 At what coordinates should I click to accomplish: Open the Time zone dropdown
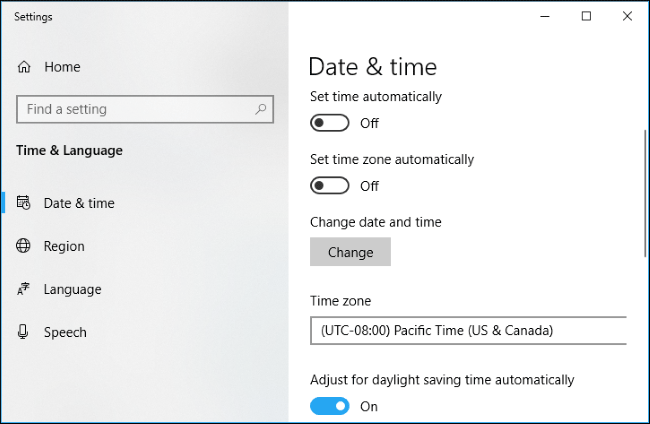pyautogui.click(x=468, y=330)
